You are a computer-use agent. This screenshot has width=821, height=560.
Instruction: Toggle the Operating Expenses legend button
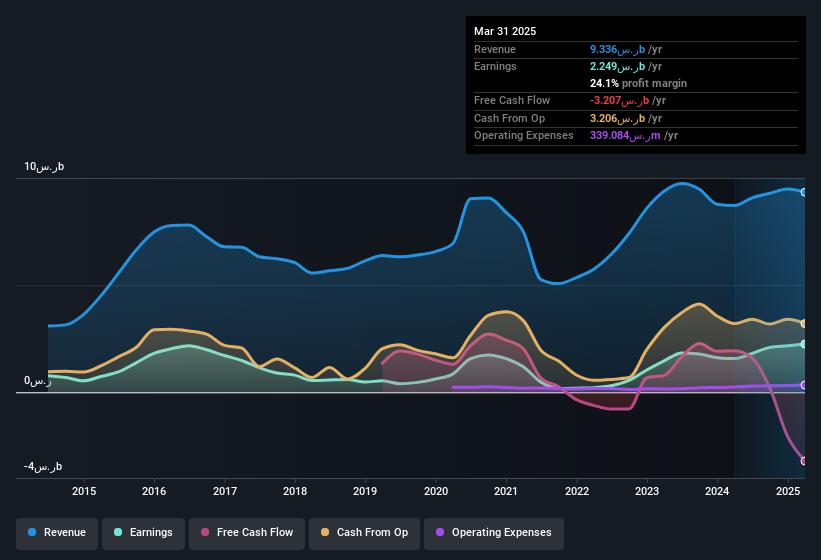pyautogui.click(x=494, y=533)
